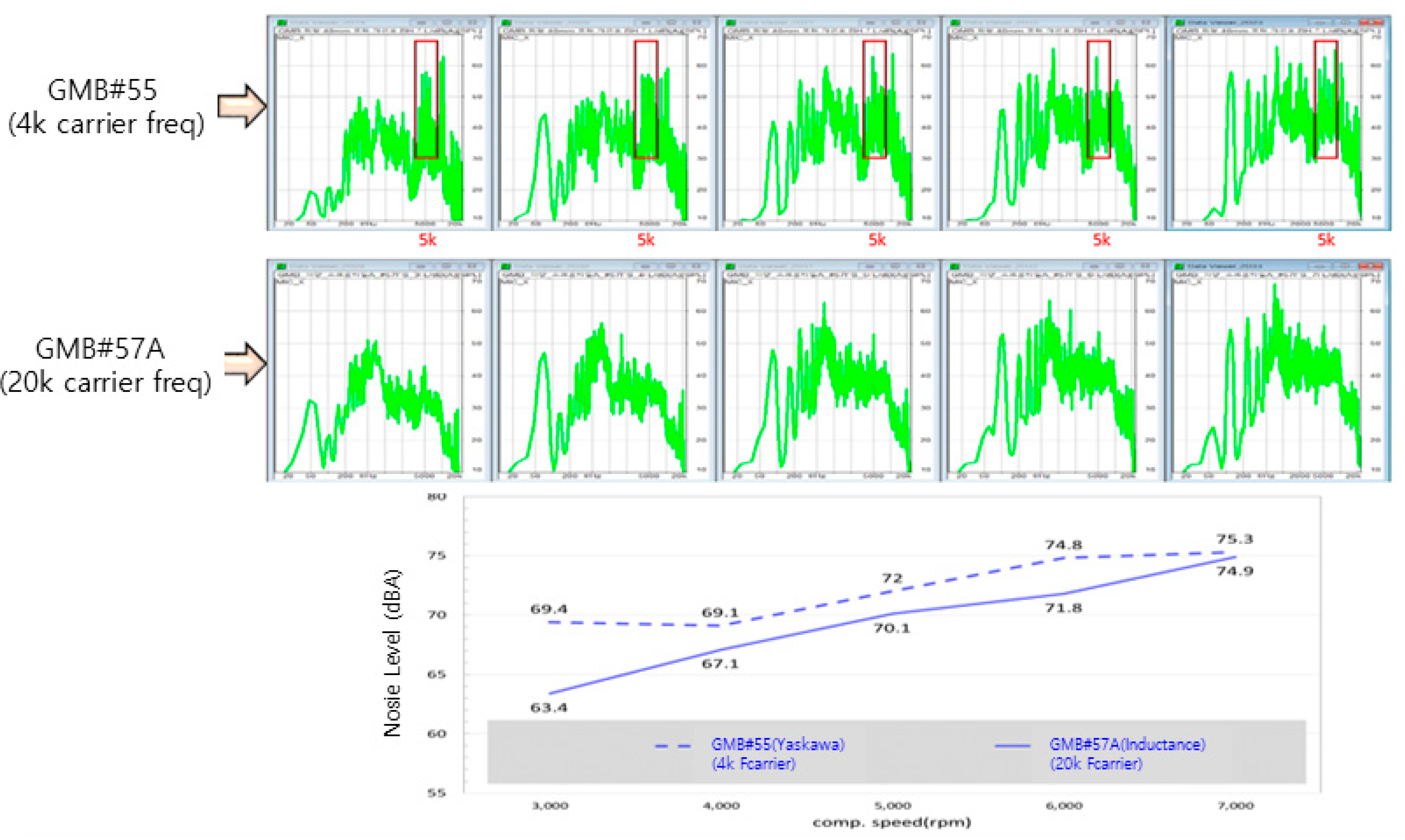Click the green app icon of the leftmost GMB#57A window
The image size is (1405, 840).
(x=281, y=266)
